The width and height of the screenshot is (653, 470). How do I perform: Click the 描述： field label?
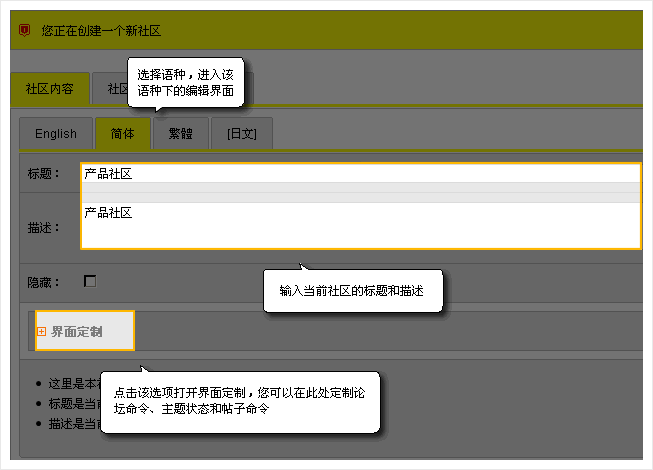tap(44, 227)
